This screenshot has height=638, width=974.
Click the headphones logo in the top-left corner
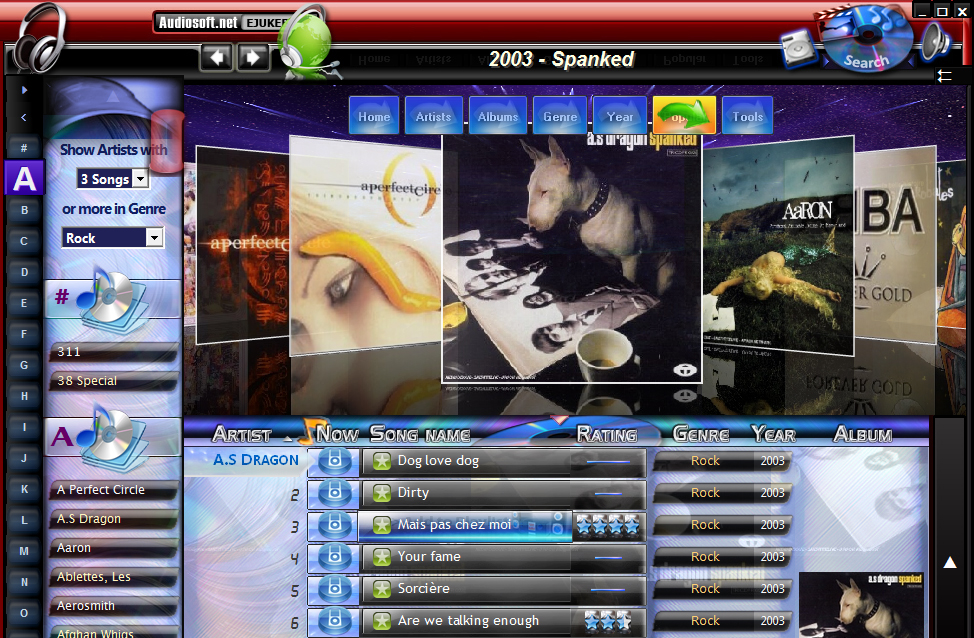[41, 39]
